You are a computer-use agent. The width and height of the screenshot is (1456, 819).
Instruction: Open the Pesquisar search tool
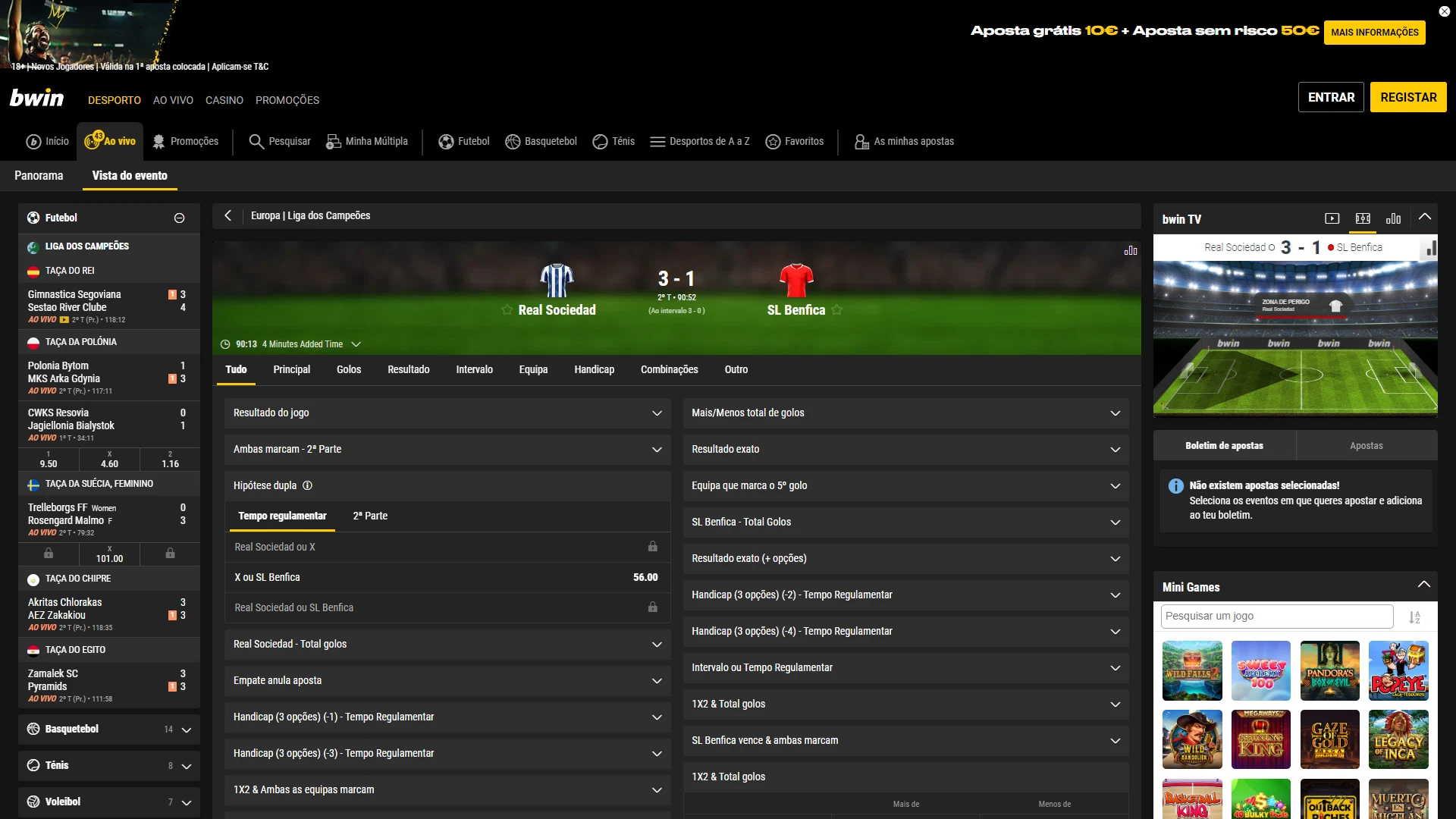280,142
